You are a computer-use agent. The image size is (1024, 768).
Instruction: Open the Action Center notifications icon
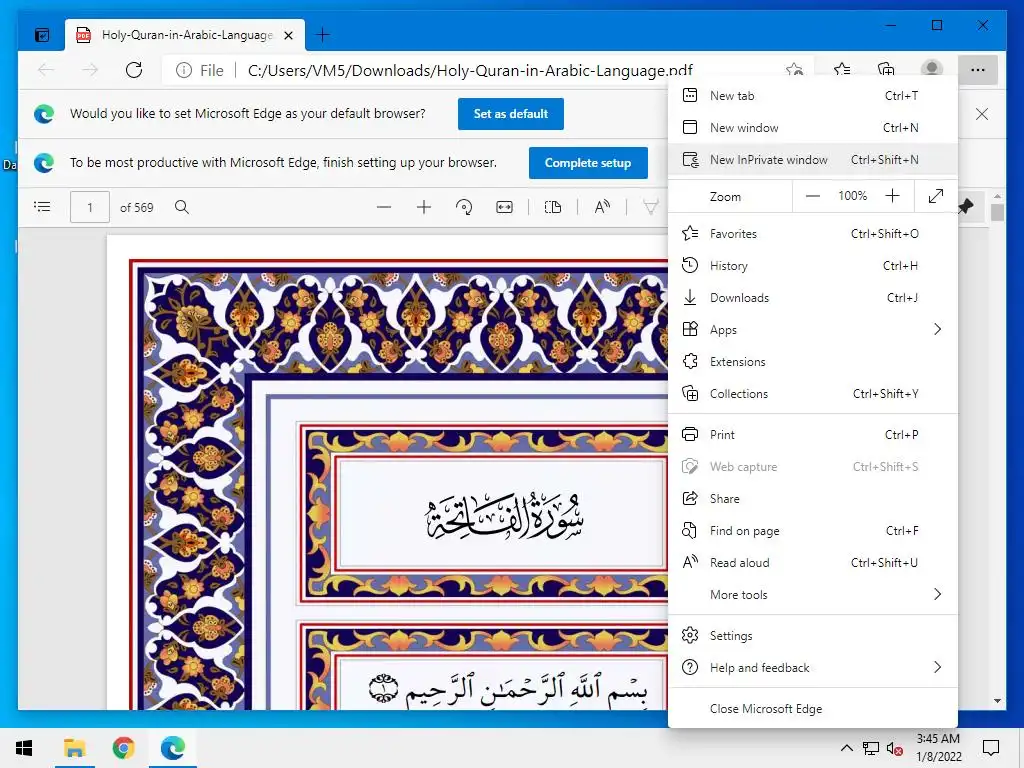(991, 748)
